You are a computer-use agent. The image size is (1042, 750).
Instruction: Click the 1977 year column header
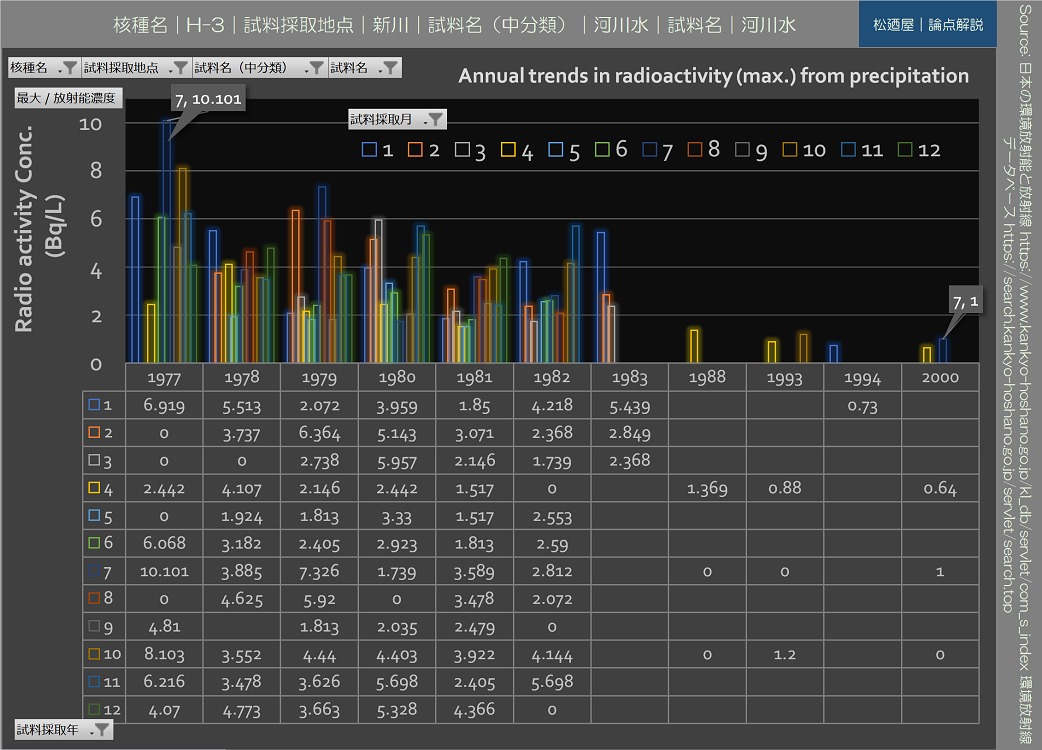[x=164, y=378]
